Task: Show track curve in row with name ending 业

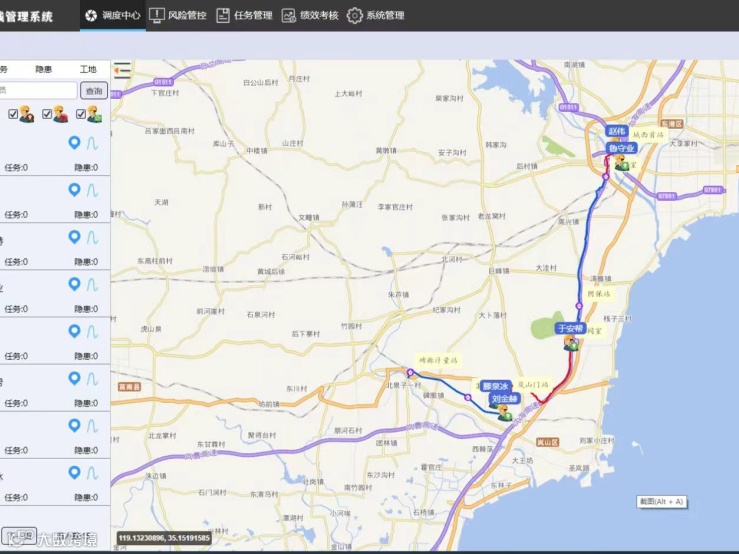Action: tap(92, 284)
